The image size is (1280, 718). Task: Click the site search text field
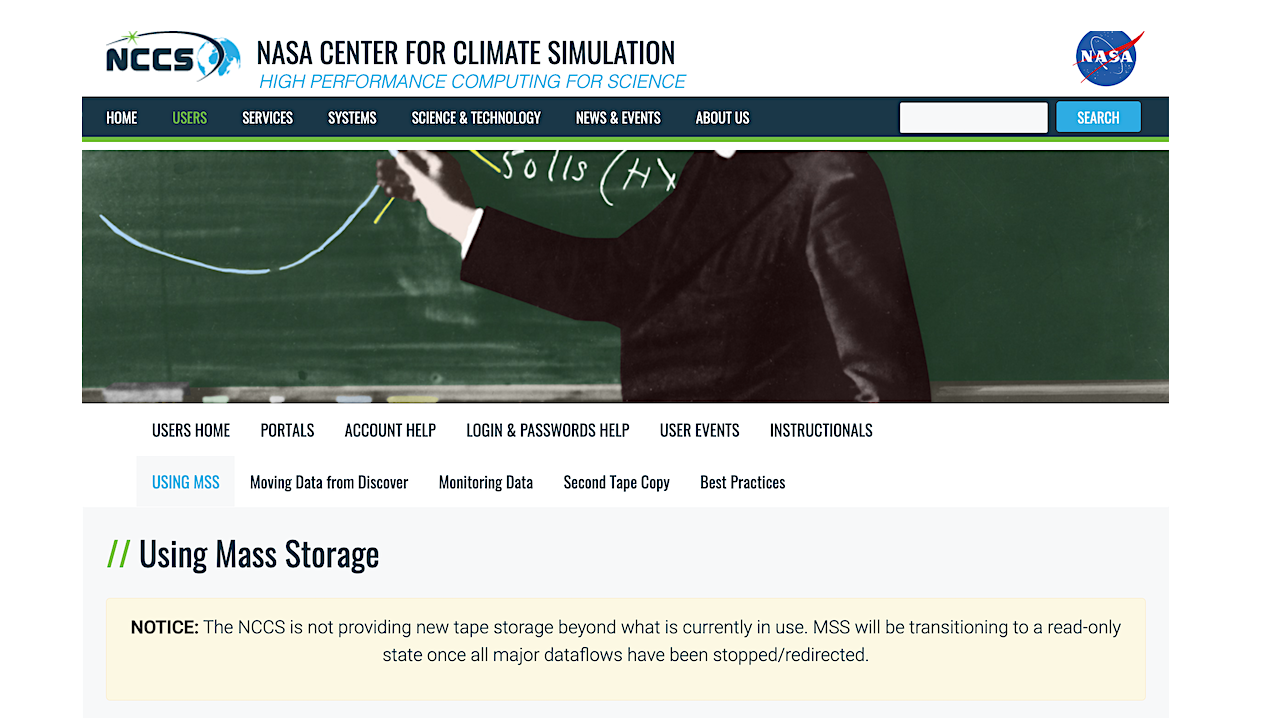[x=973, y=118]
